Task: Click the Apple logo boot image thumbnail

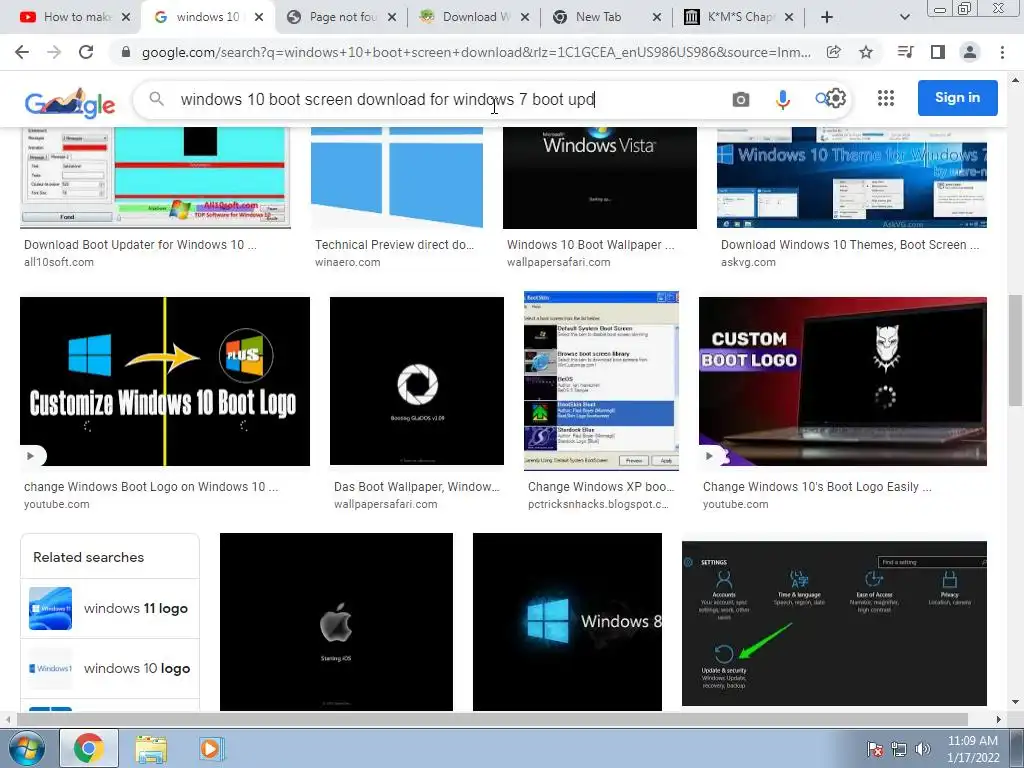Action: pyautogui.click(x=336, y=622)
